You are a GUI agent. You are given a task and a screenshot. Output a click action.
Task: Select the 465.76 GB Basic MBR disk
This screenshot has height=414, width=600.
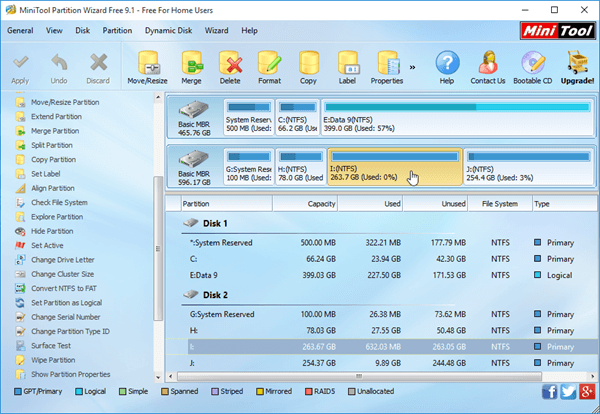point(194,117)
